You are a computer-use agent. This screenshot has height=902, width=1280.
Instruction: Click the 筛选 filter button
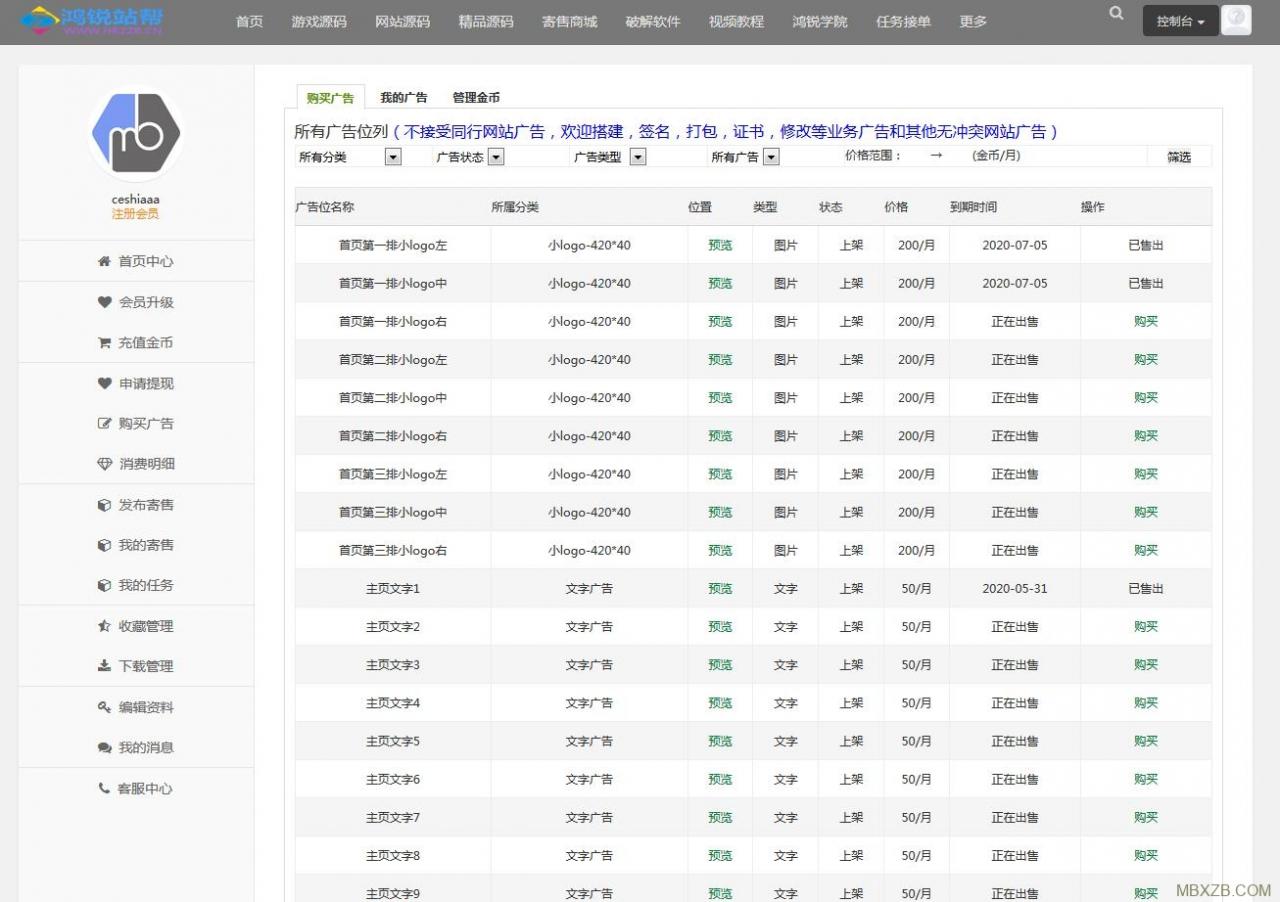(x=1179, y=157)
